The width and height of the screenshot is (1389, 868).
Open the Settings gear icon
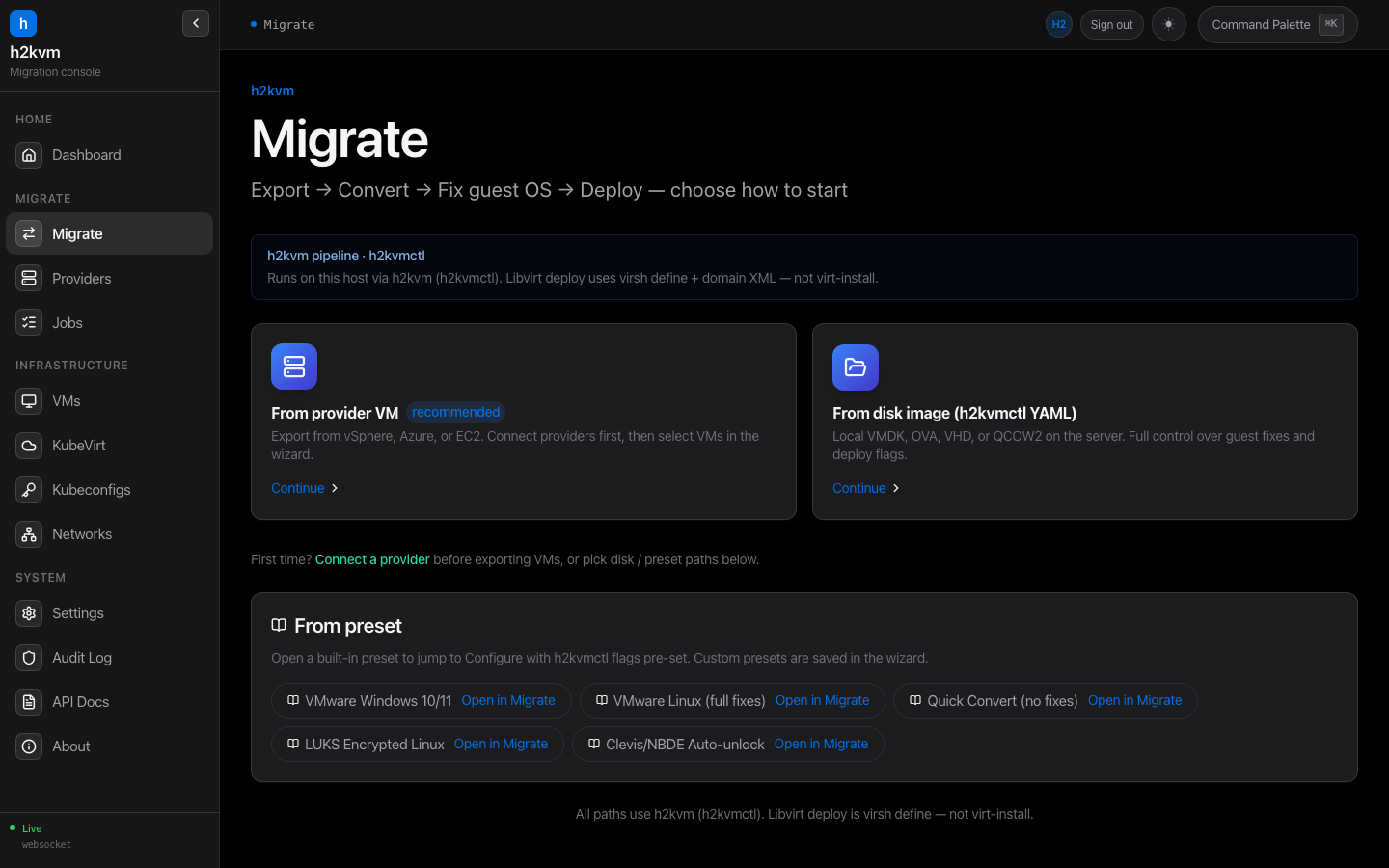(x=29, y=613)
